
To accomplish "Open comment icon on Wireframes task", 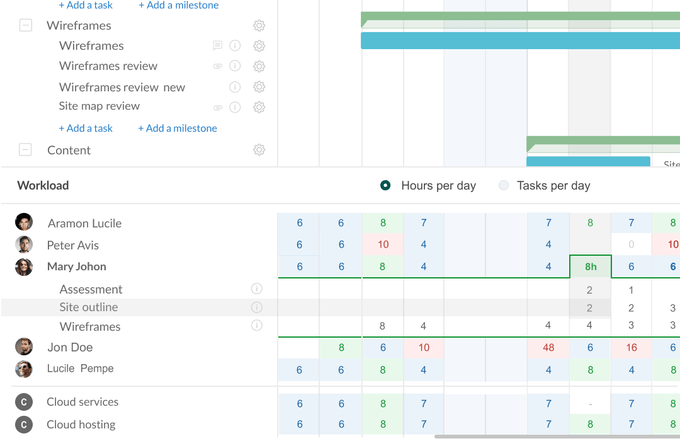I will [218, 46].
